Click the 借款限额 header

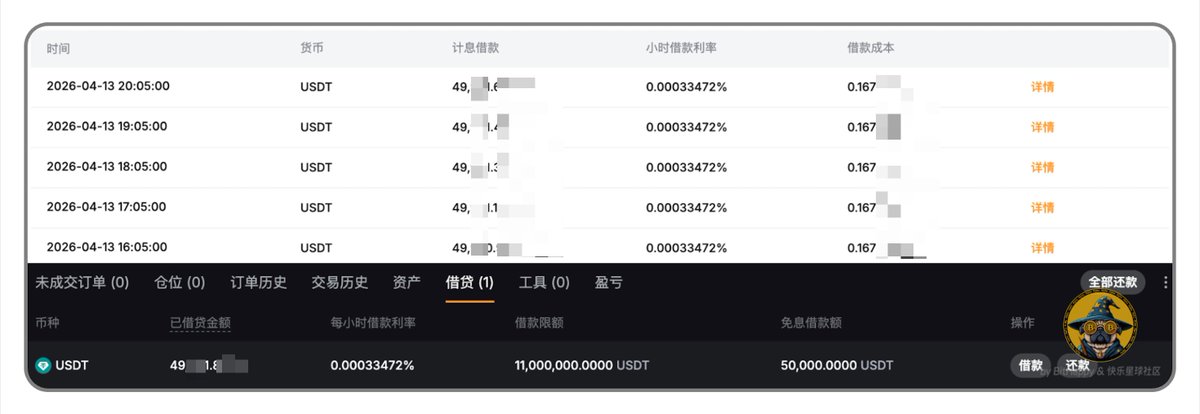tap(539, 324)
